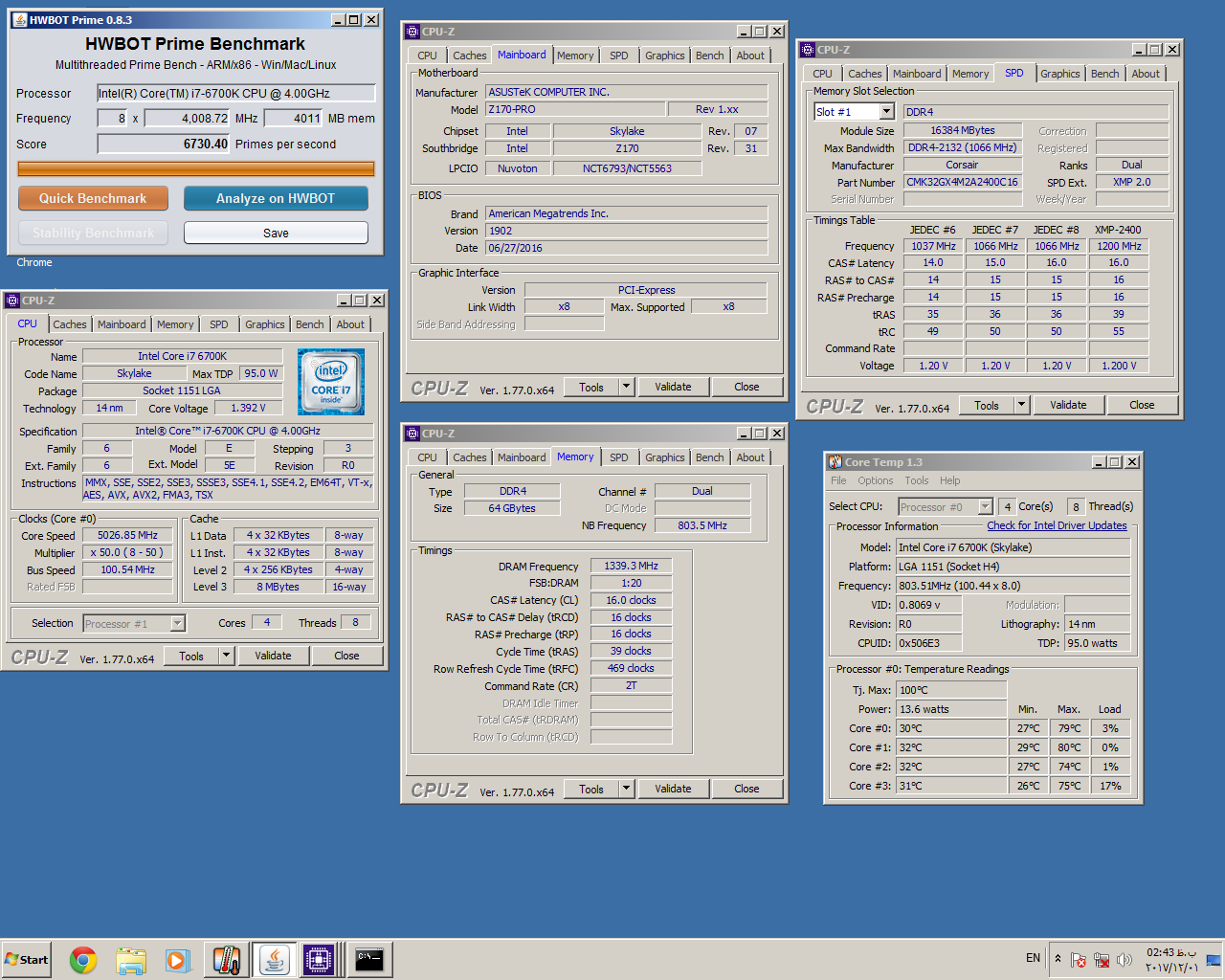This screenshot has width=1225, height=980.
Task: Open the volume speaker tray icon
Action: tap(1125, 959)
